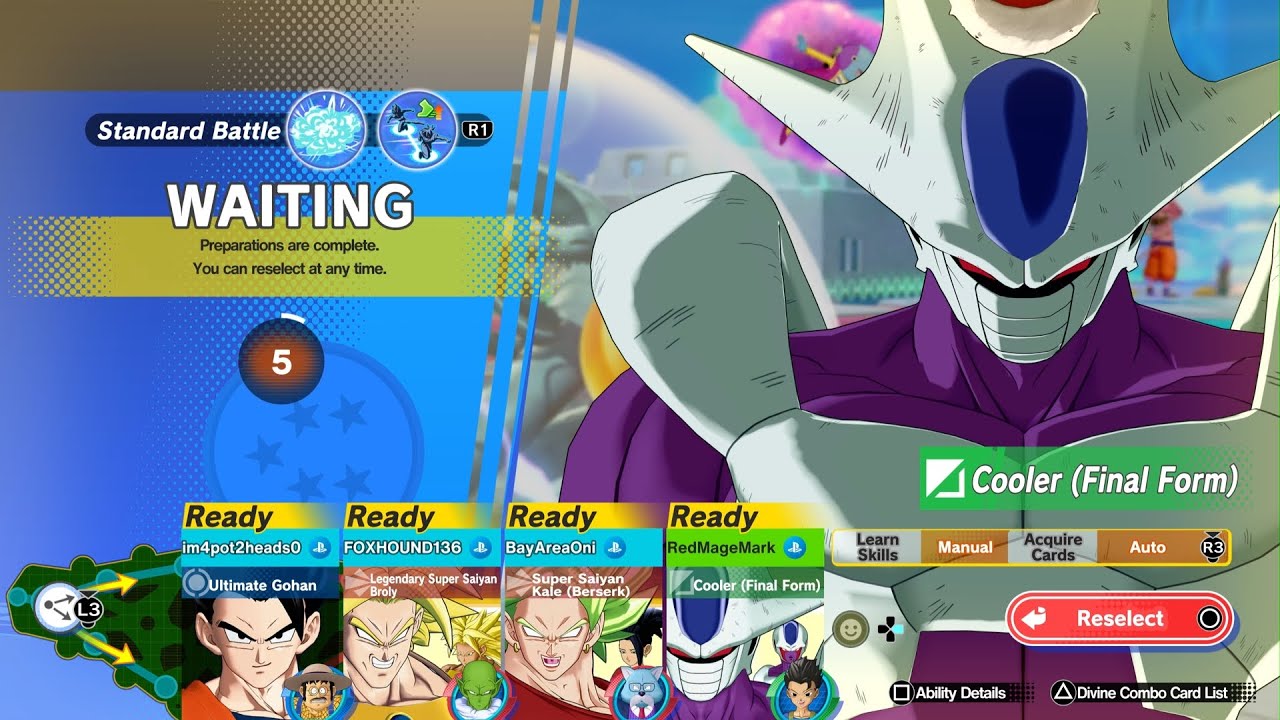Click PlayStation icon beside BayAreaOni
Viewport: 1280px width, 720px height.
pyautogui.click(x=614, y=547)
